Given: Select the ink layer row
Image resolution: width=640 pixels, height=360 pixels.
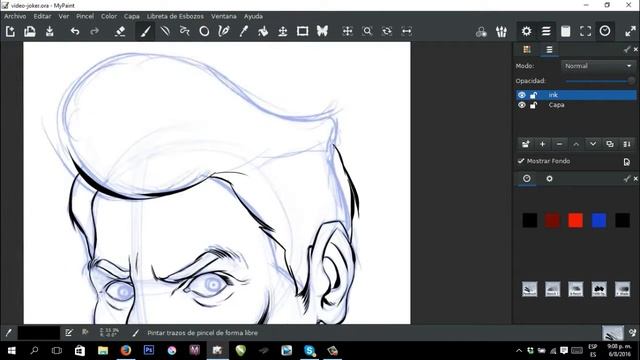Looking at the screenshot, I should coord(576,95).
